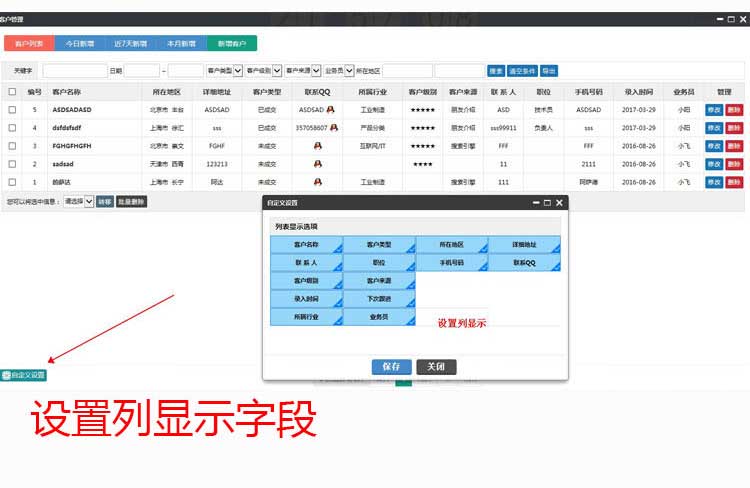Delete the FGHGFHGFH customer row
This screenshot has height=488, width=750.
(734, 146)
